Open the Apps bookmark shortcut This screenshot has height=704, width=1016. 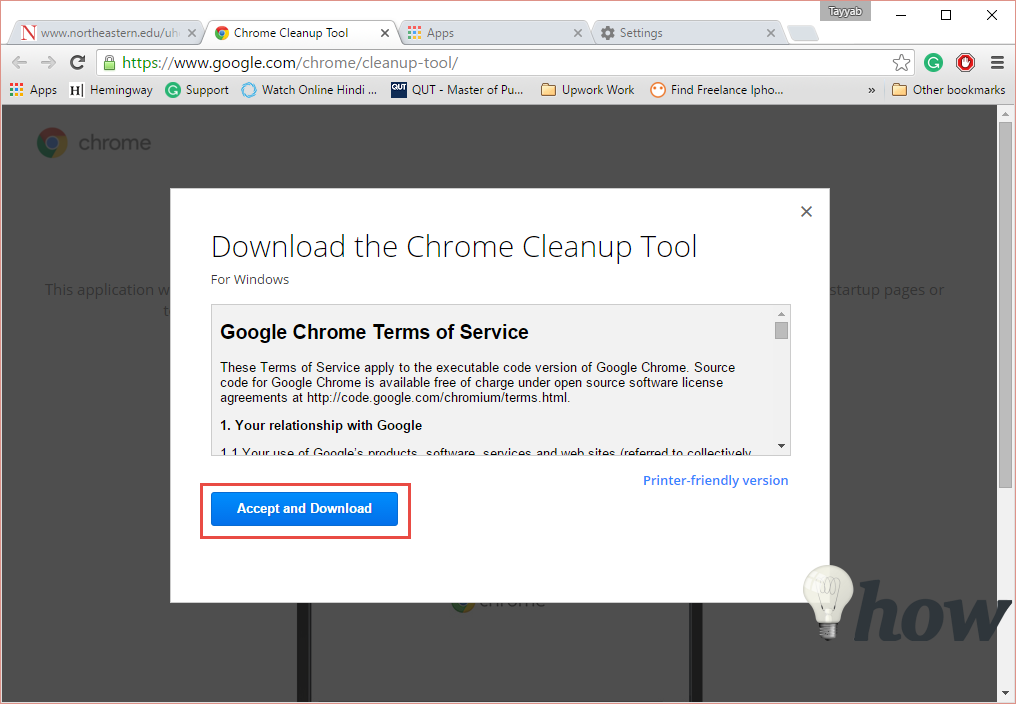point(34,89)
